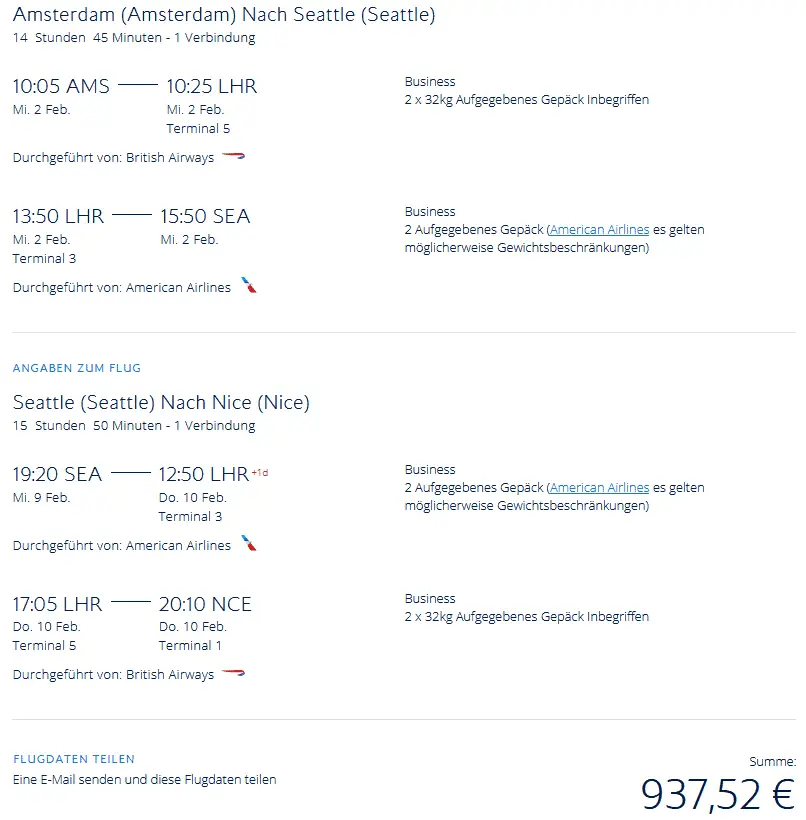Screen dimensions: 806x820
Task: Open American Airlines link for LHR–SEA baggage
Action: (600, 230)
